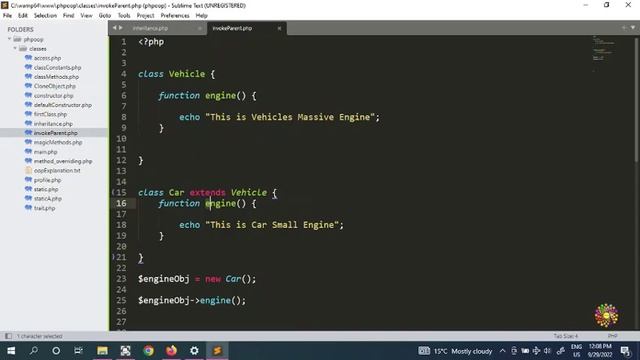640x360 pixels.
Task: Fold the Car class at line 15
Action: point(113,192)
